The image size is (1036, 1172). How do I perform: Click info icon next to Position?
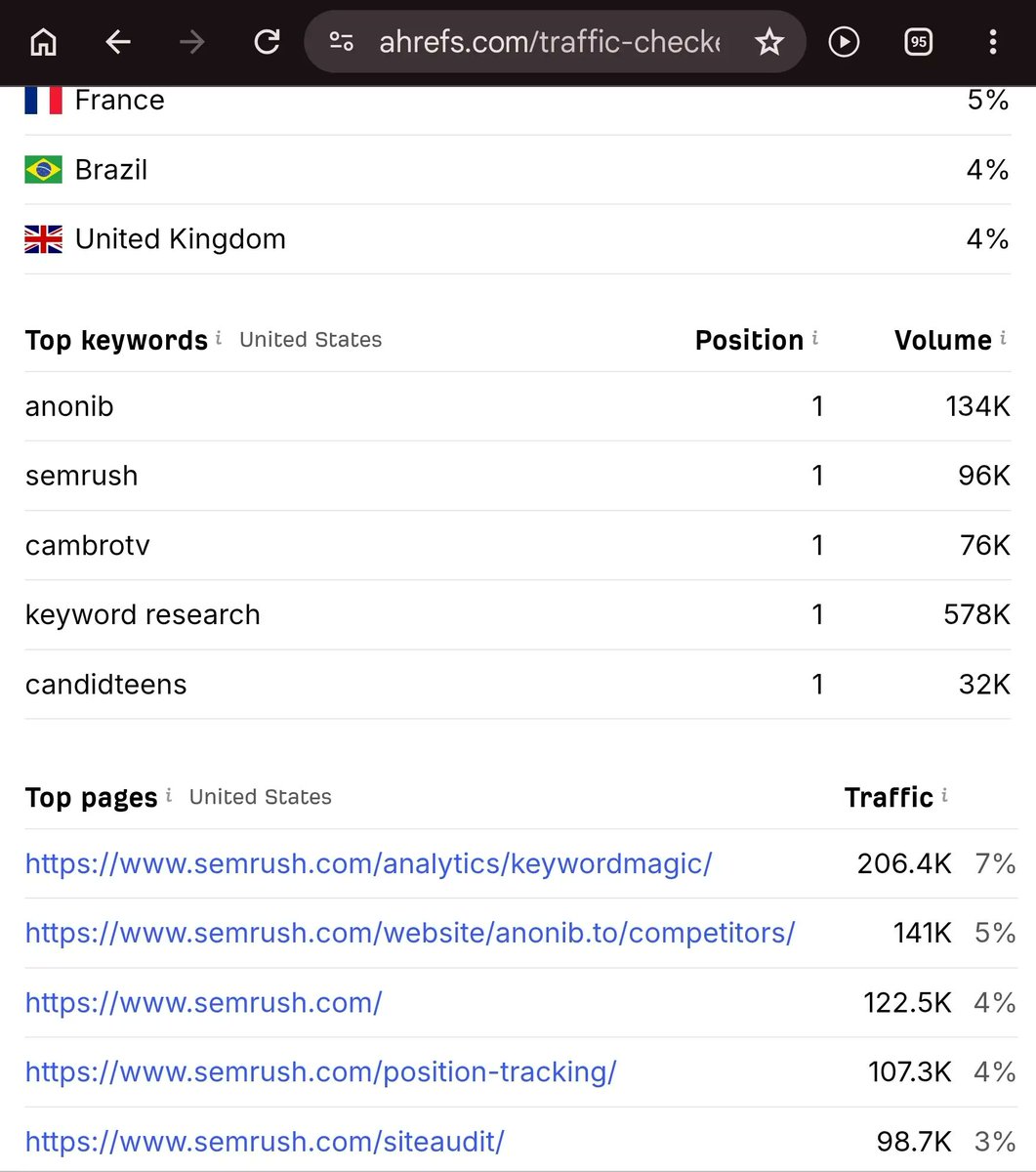tap(814, 337)
